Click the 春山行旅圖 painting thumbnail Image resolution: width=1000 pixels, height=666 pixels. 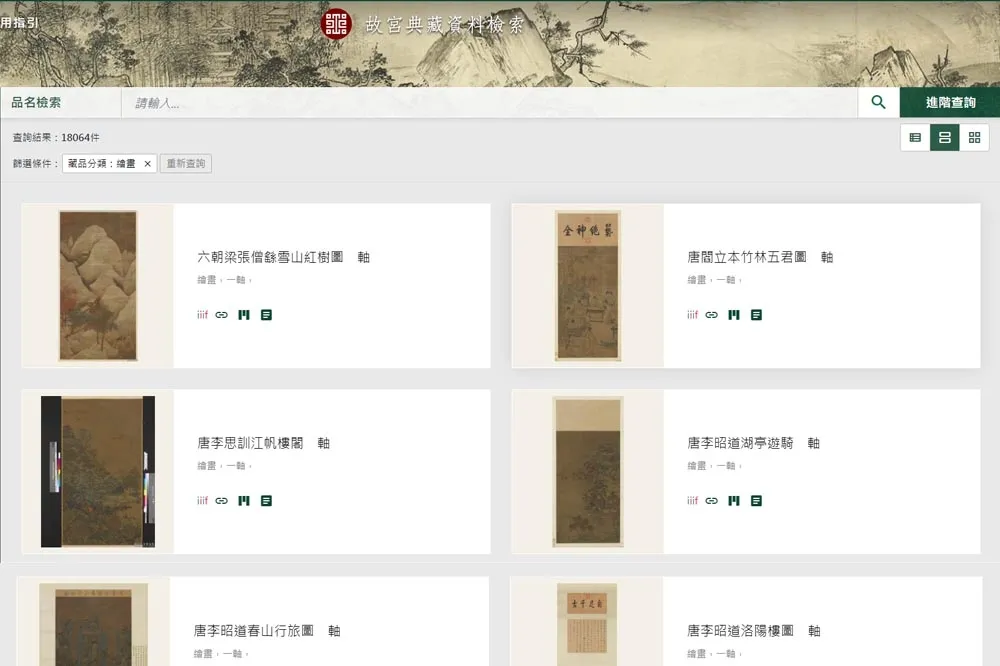pyautogui.click(x=93, y=625)
